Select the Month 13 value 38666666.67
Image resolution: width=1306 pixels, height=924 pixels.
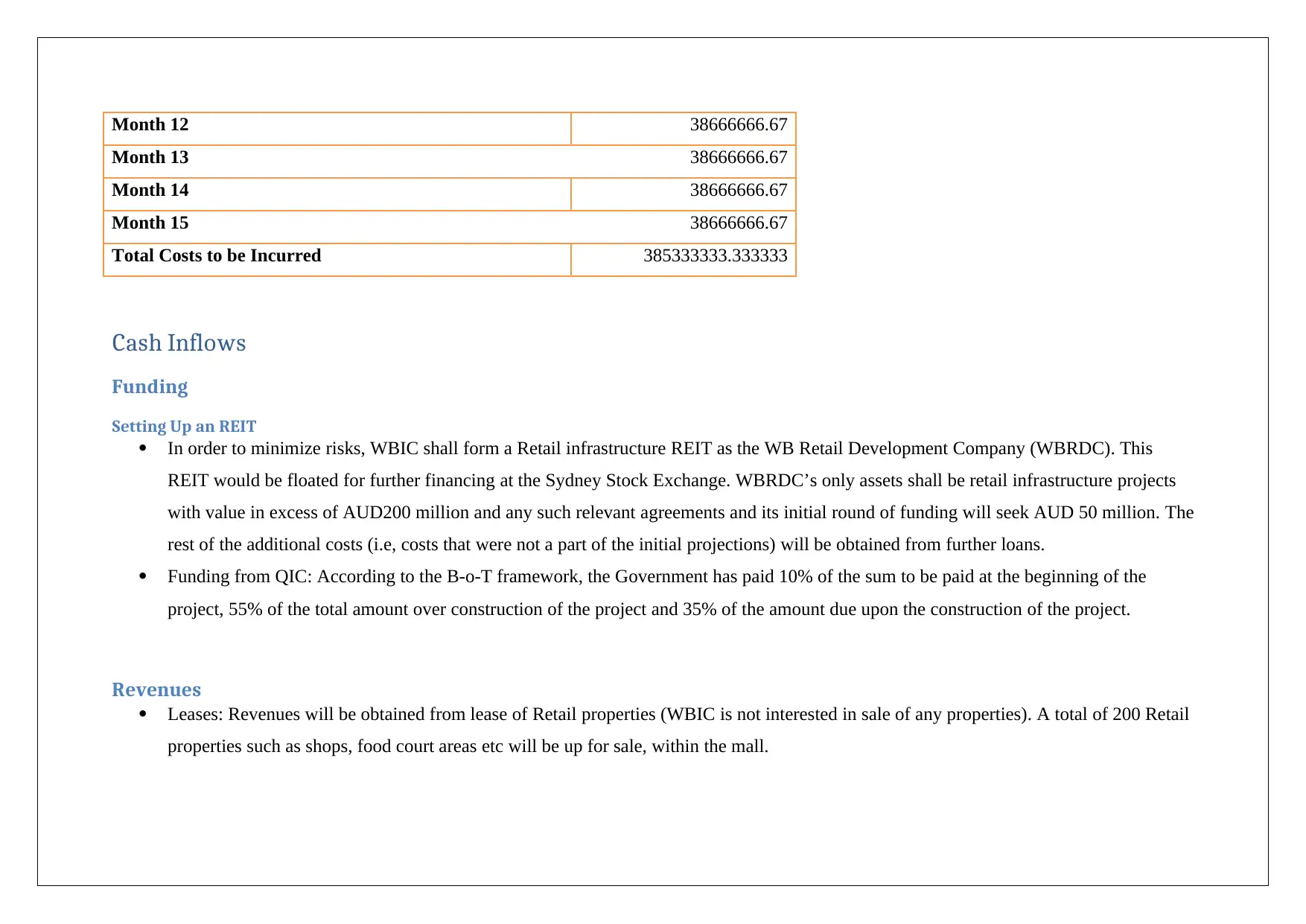(x=738, y=157)
